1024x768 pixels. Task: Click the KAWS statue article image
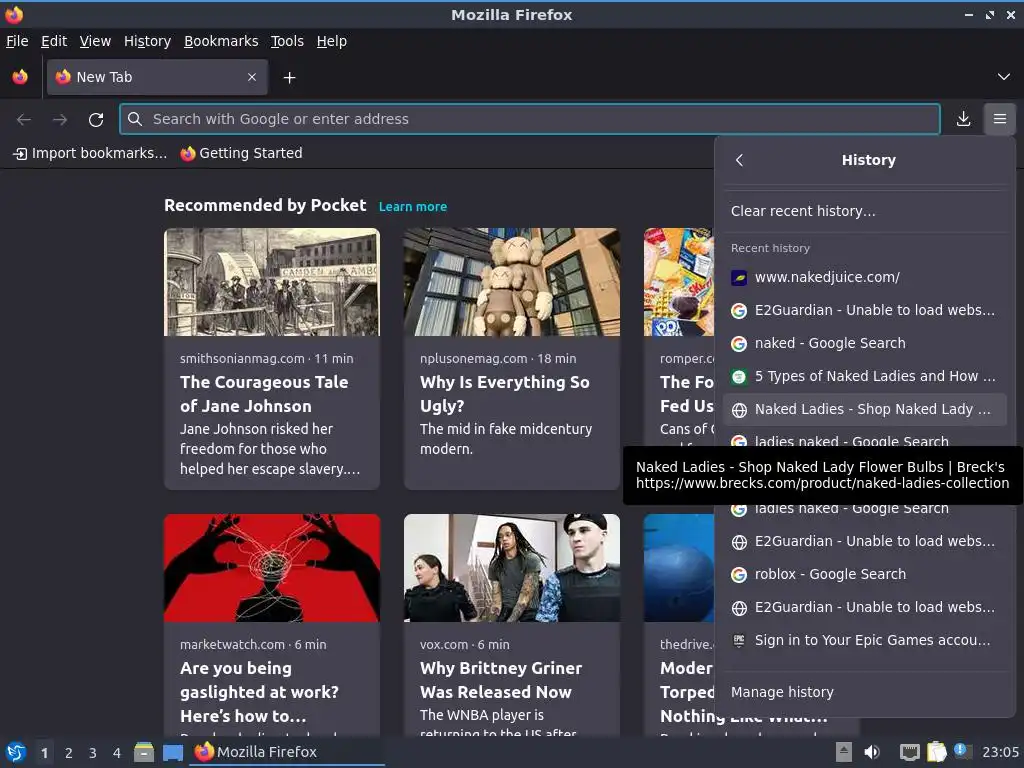point(511,282)
